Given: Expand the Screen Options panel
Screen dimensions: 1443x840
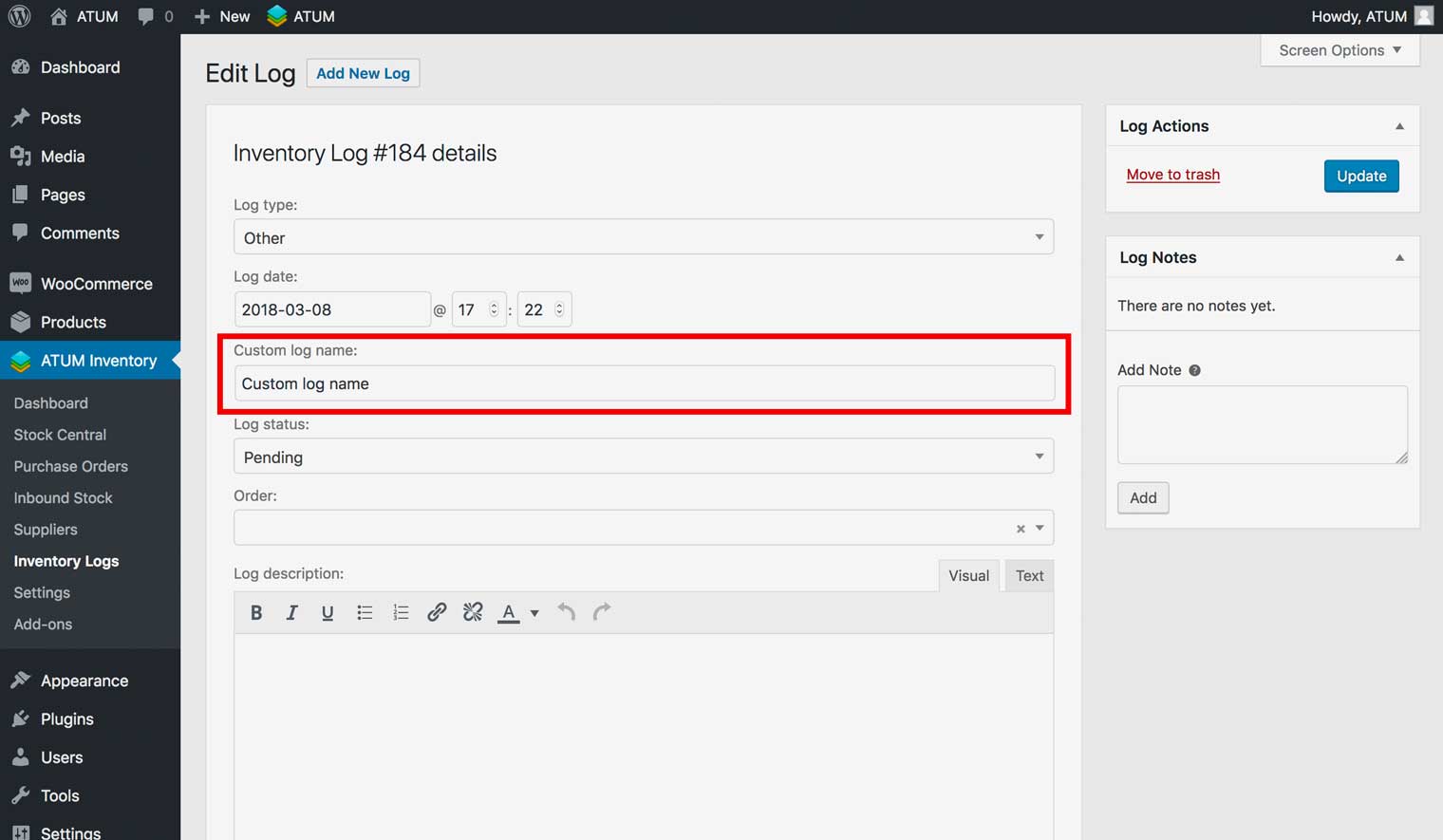Looking at the screenshot, I should (x=1340, y=50).
